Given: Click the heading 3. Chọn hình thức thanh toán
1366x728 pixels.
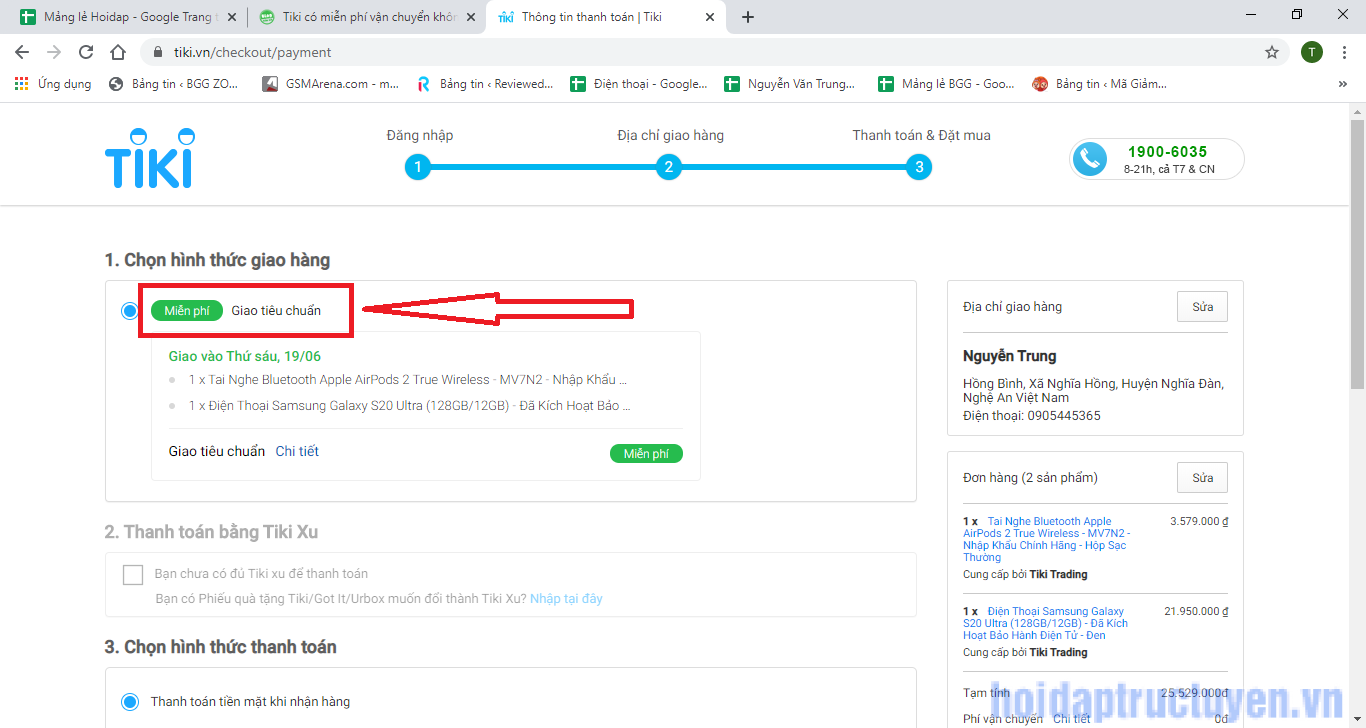Looking at the screenshot, I should (x=220, y=647).
